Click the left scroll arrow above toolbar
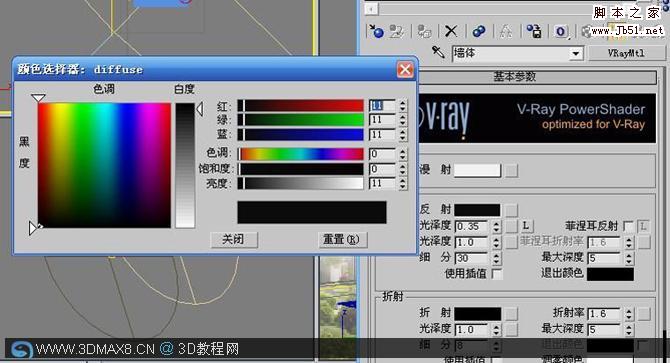The image size is (670, 363). (371, 9)
